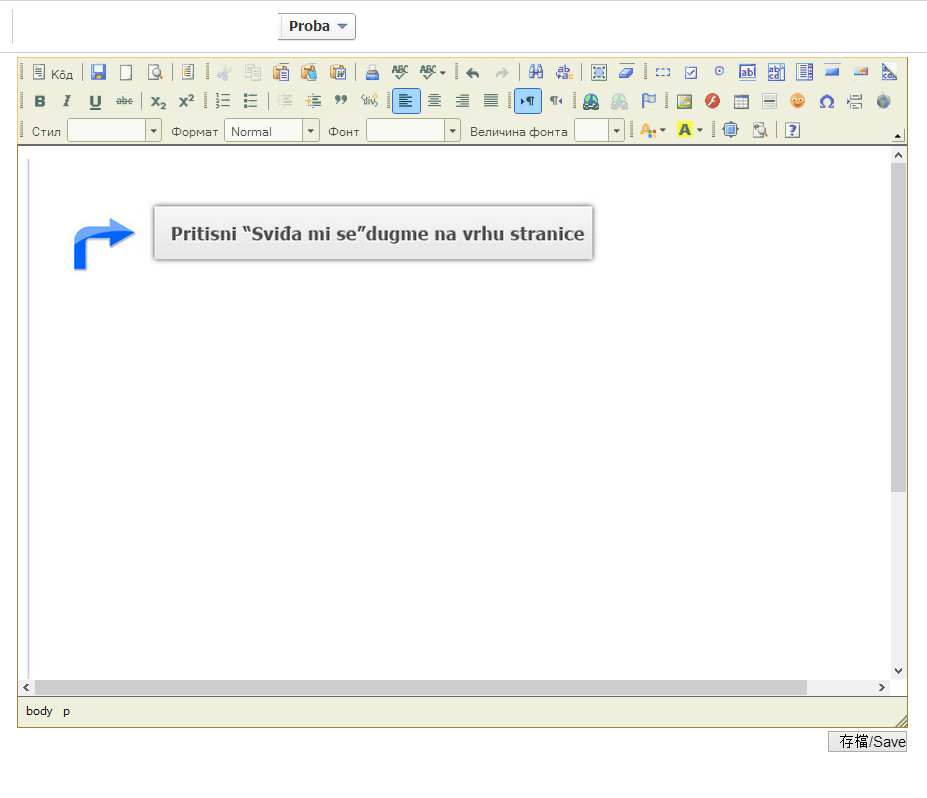Viewport: 927px width, 798px height.
Task: Open the Proba dropdown
Action: tap(317, 27)
